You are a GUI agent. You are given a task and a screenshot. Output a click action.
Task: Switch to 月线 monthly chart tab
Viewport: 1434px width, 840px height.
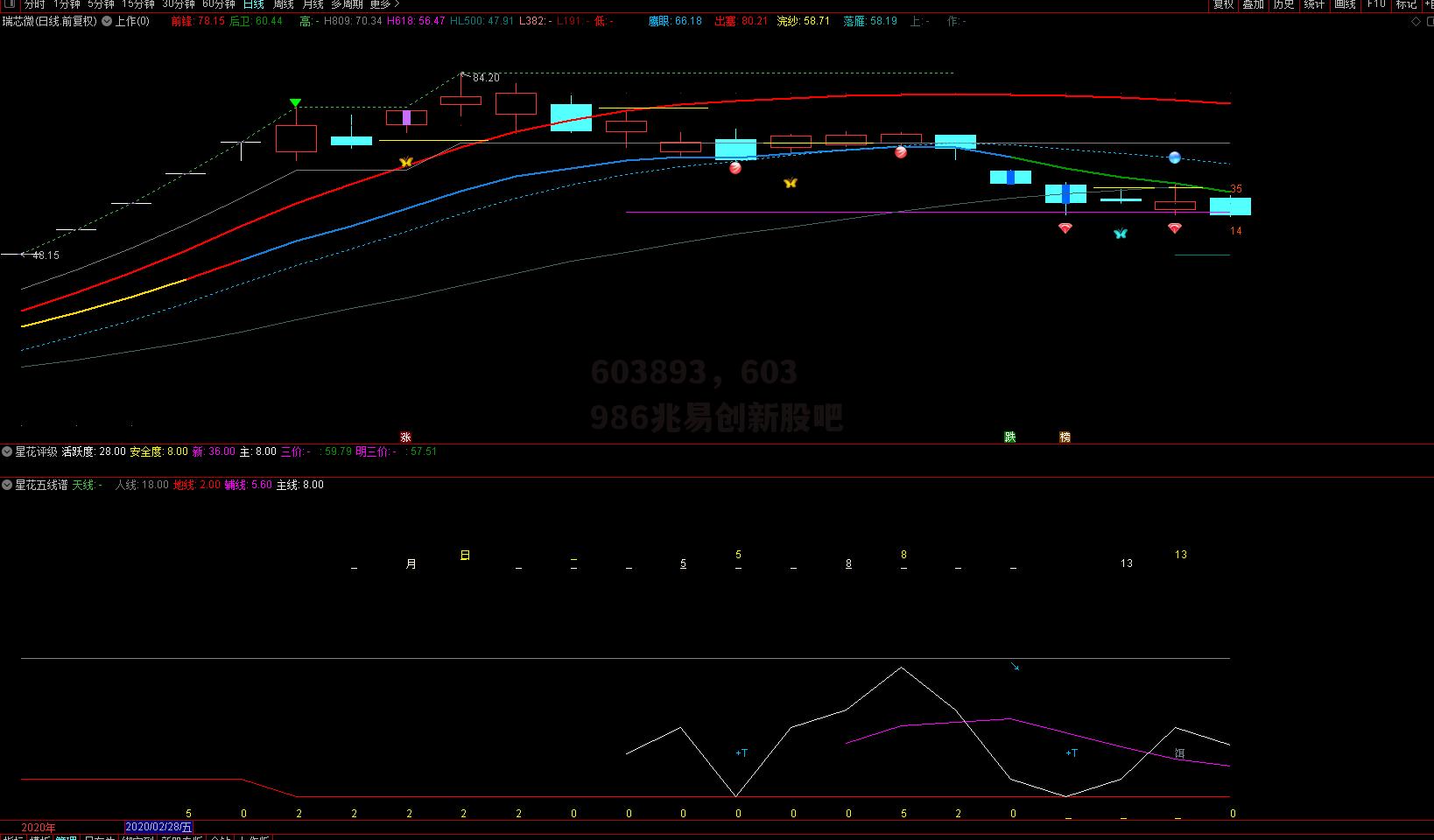point(313,4)
